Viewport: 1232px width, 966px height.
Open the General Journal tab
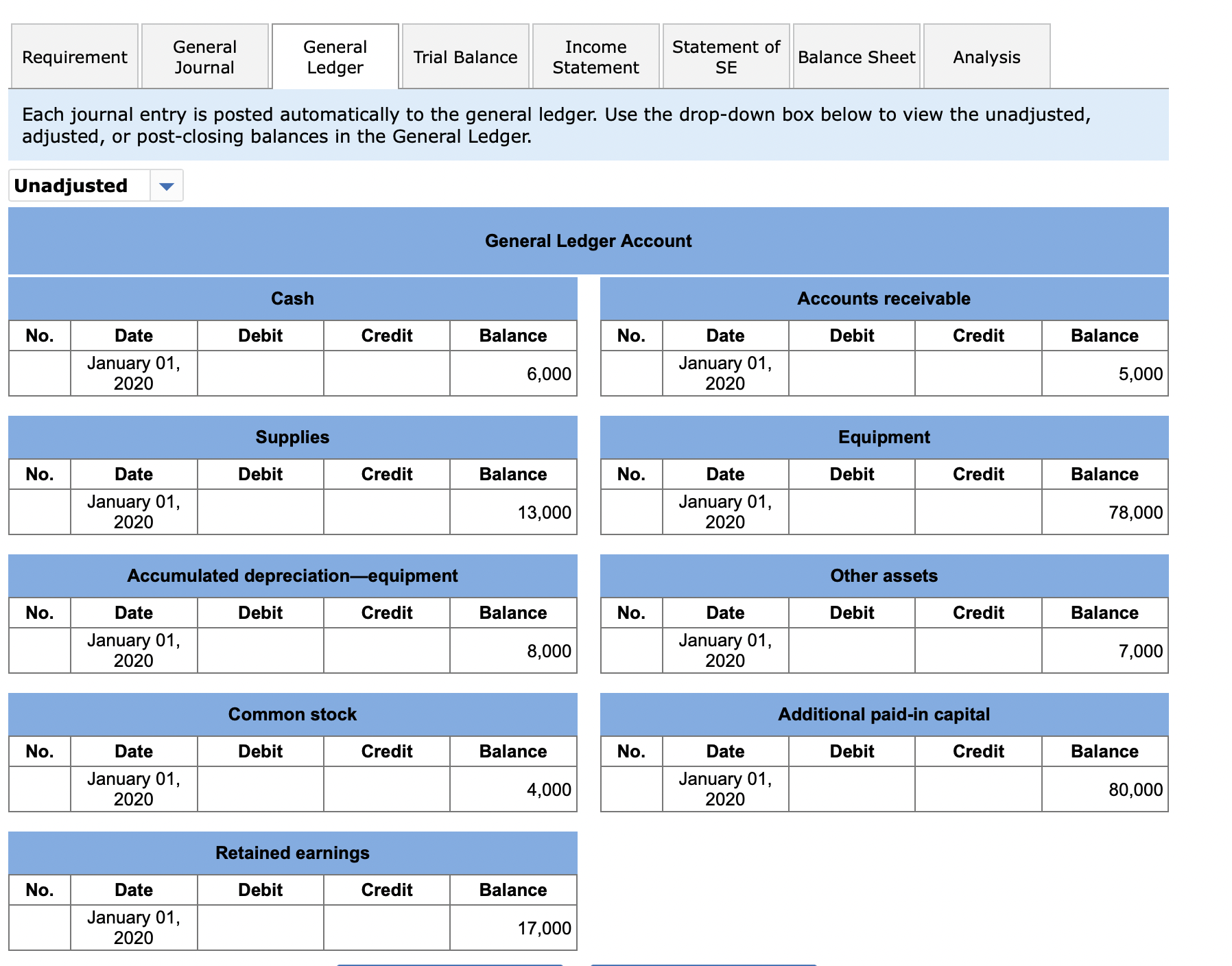pyautogui.click(x=205, y=57)
